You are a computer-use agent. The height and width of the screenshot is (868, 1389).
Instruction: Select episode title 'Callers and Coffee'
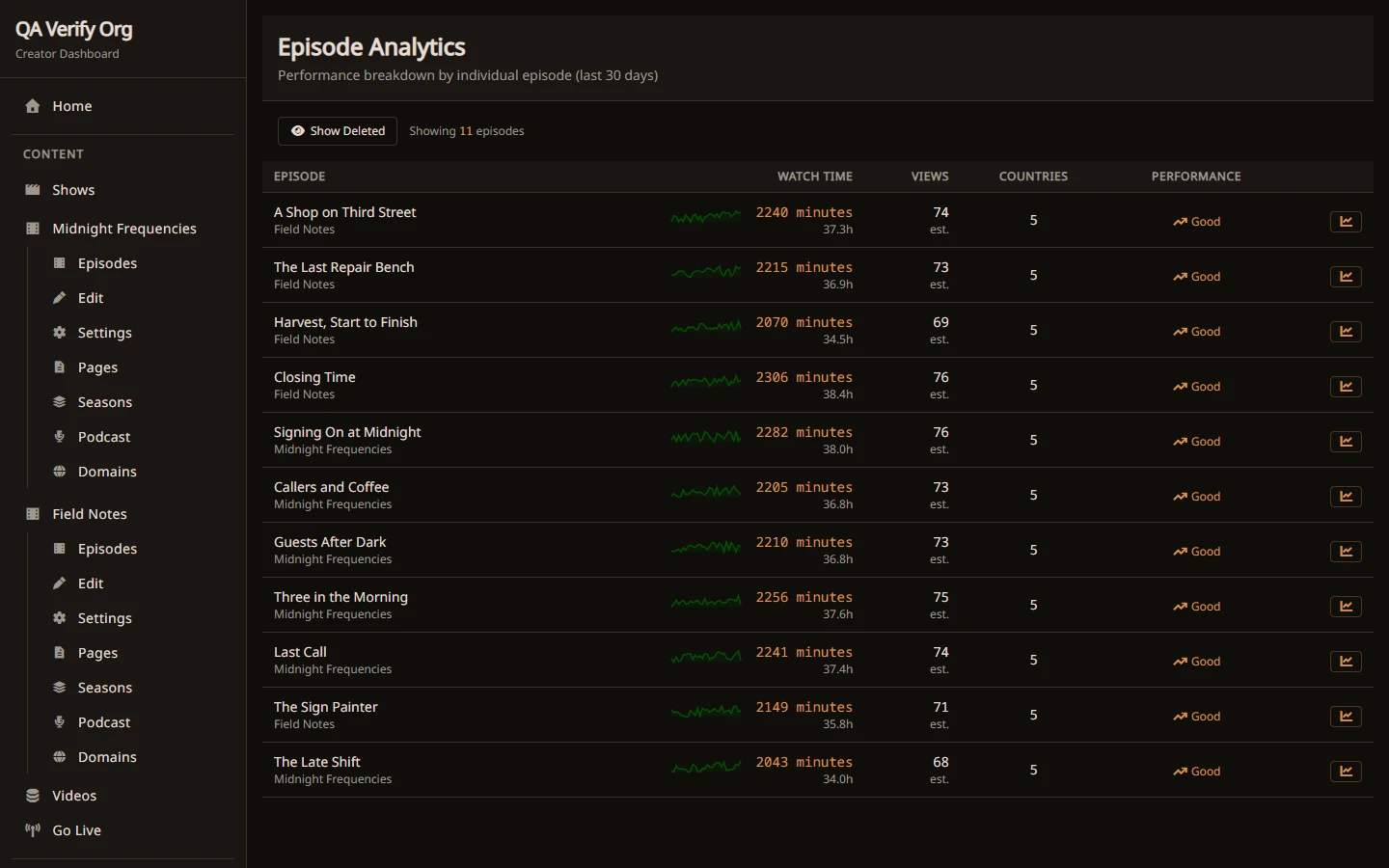(332, 487)
